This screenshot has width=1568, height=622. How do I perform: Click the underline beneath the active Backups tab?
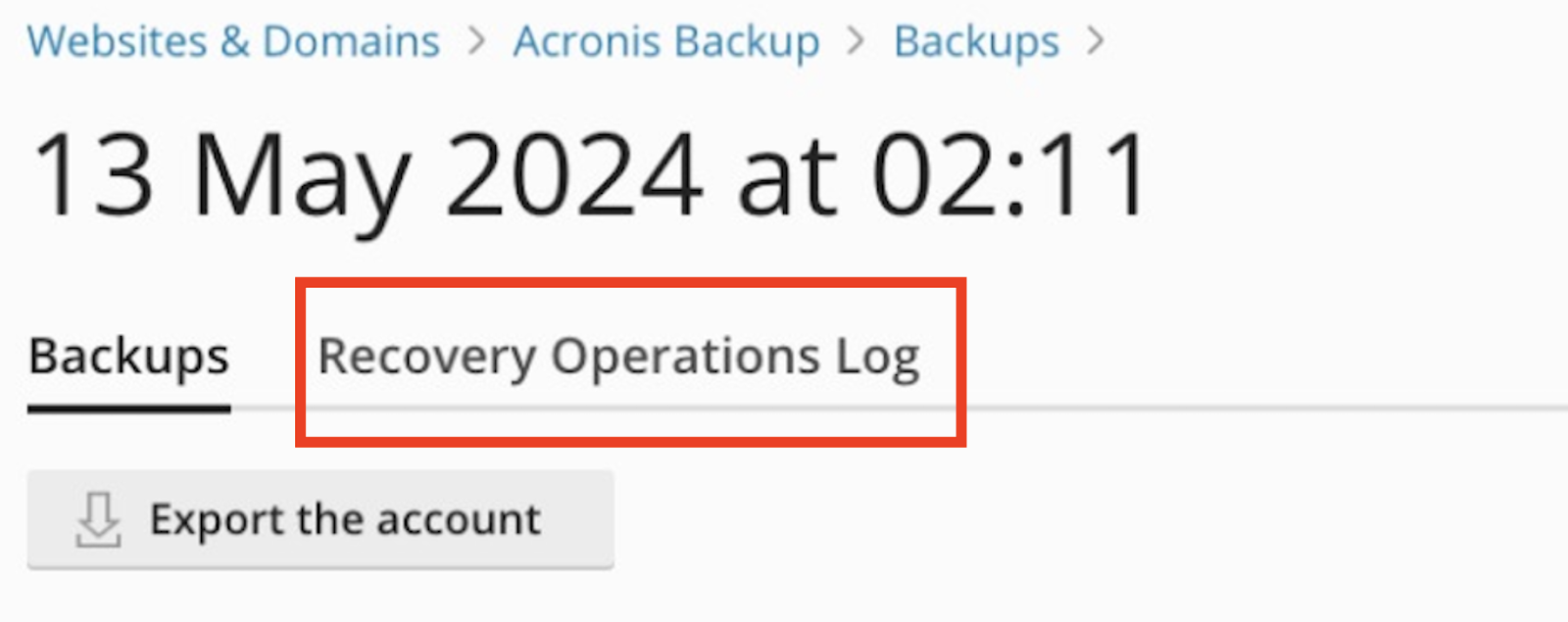[x=128, y=408]
